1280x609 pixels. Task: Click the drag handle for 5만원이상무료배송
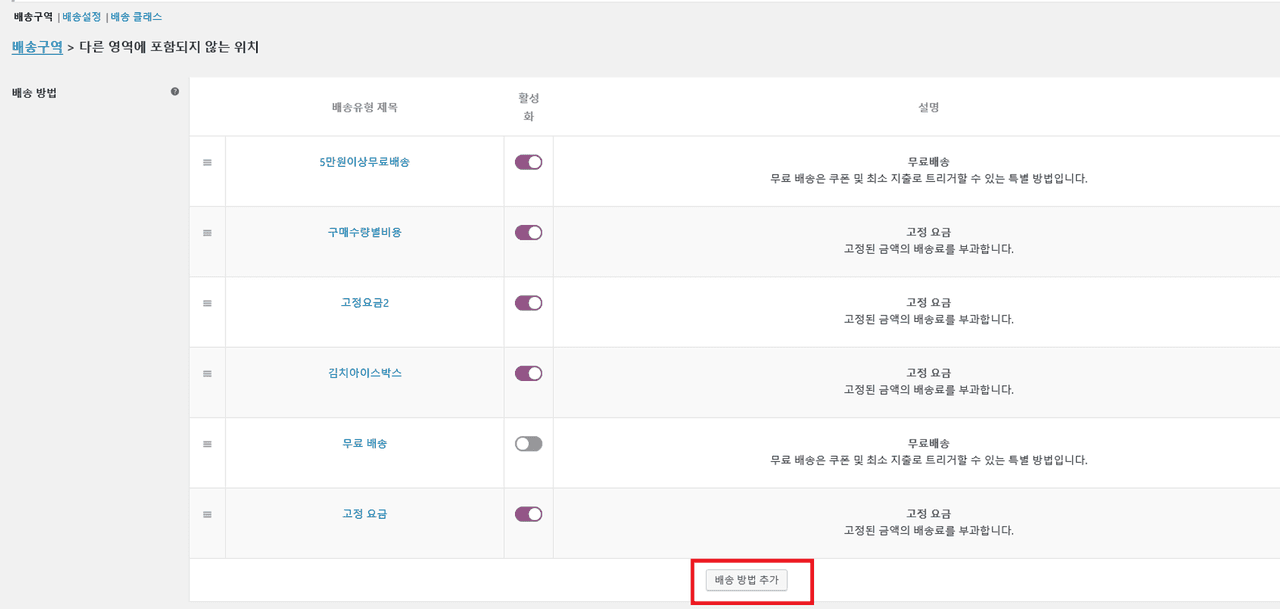(207, 162)
